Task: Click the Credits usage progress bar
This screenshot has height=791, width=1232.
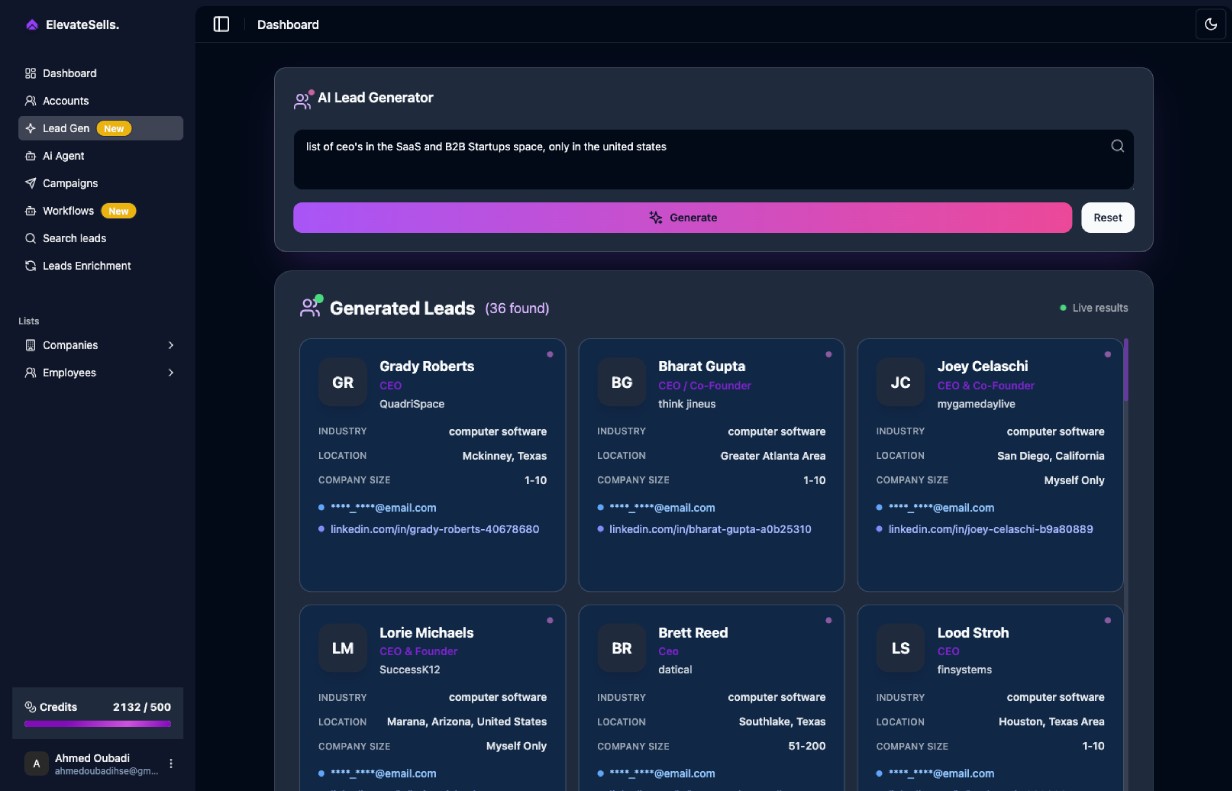Action: 97,724
